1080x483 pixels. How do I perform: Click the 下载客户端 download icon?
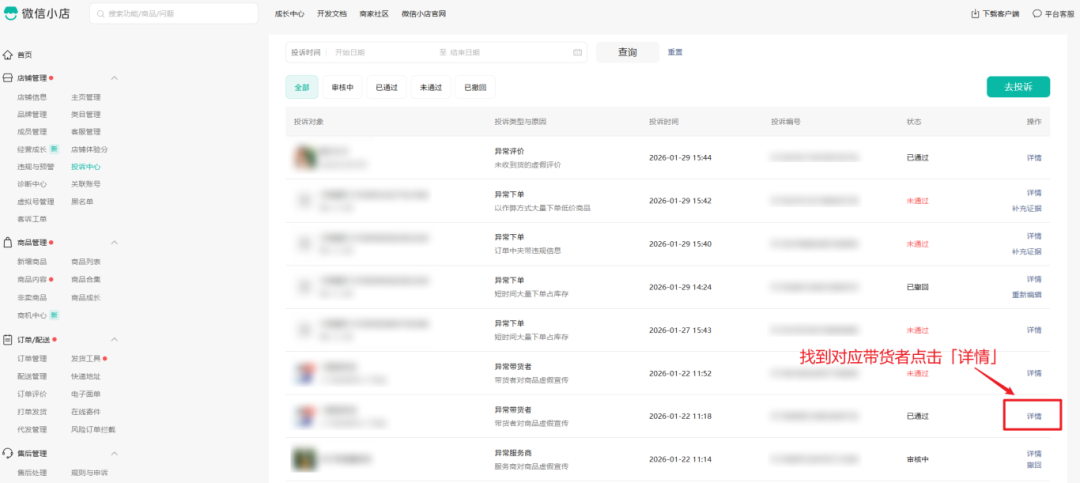click(975, 14)
